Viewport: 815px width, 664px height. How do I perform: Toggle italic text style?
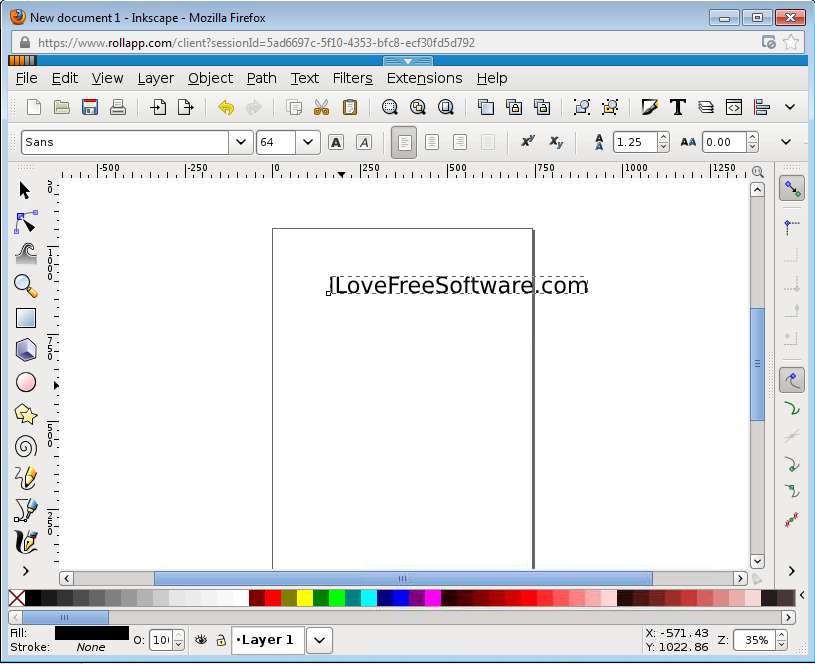[364, 142]
